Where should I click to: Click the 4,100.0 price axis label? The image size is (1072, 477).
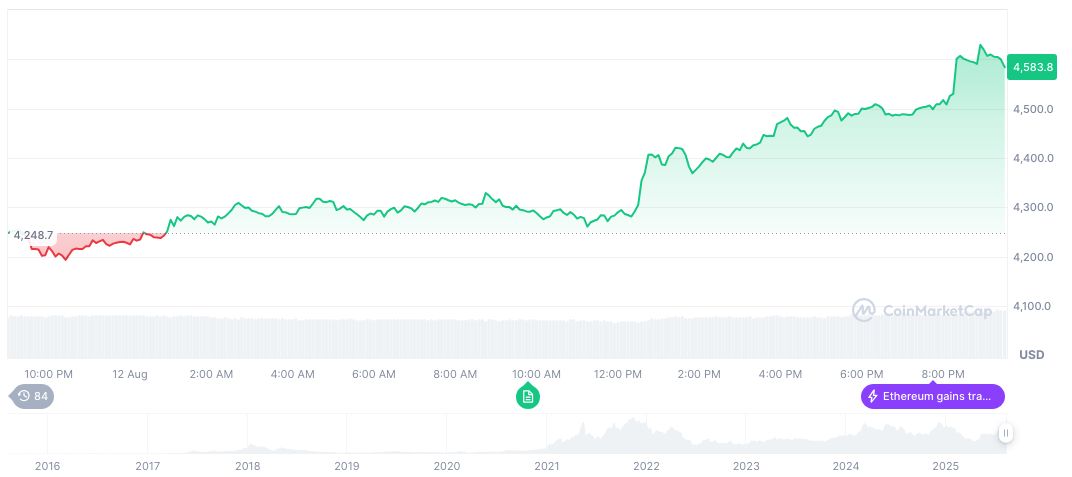[1033, 306]
